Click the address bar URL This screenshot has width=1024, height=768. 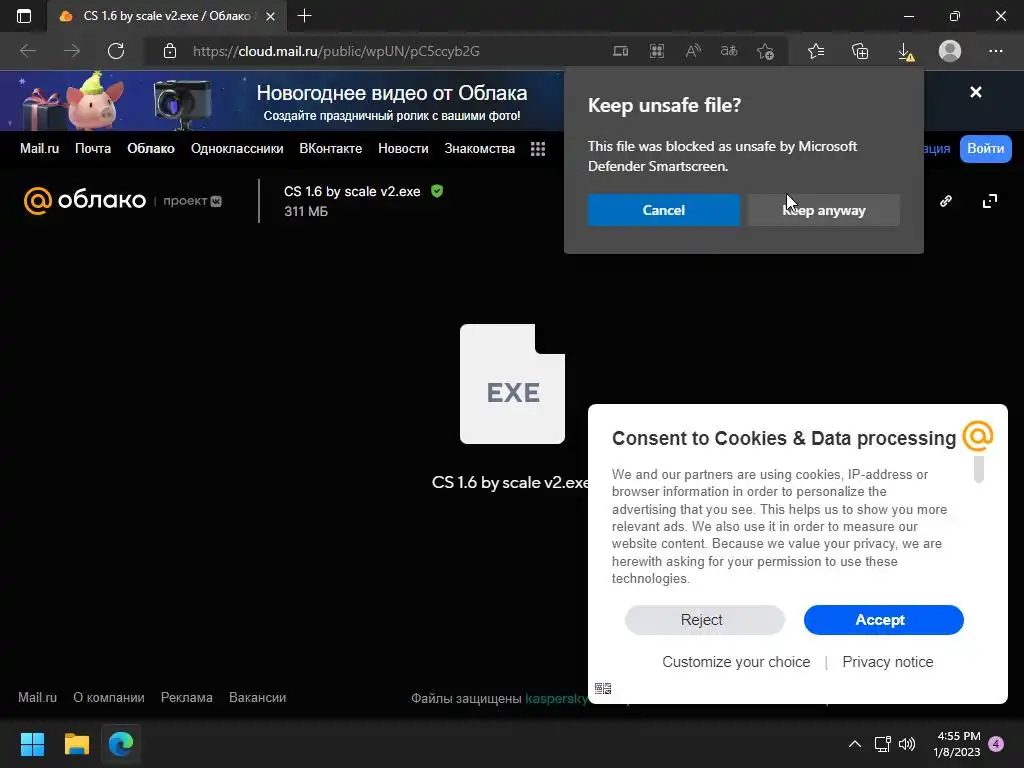pos(336,51)
